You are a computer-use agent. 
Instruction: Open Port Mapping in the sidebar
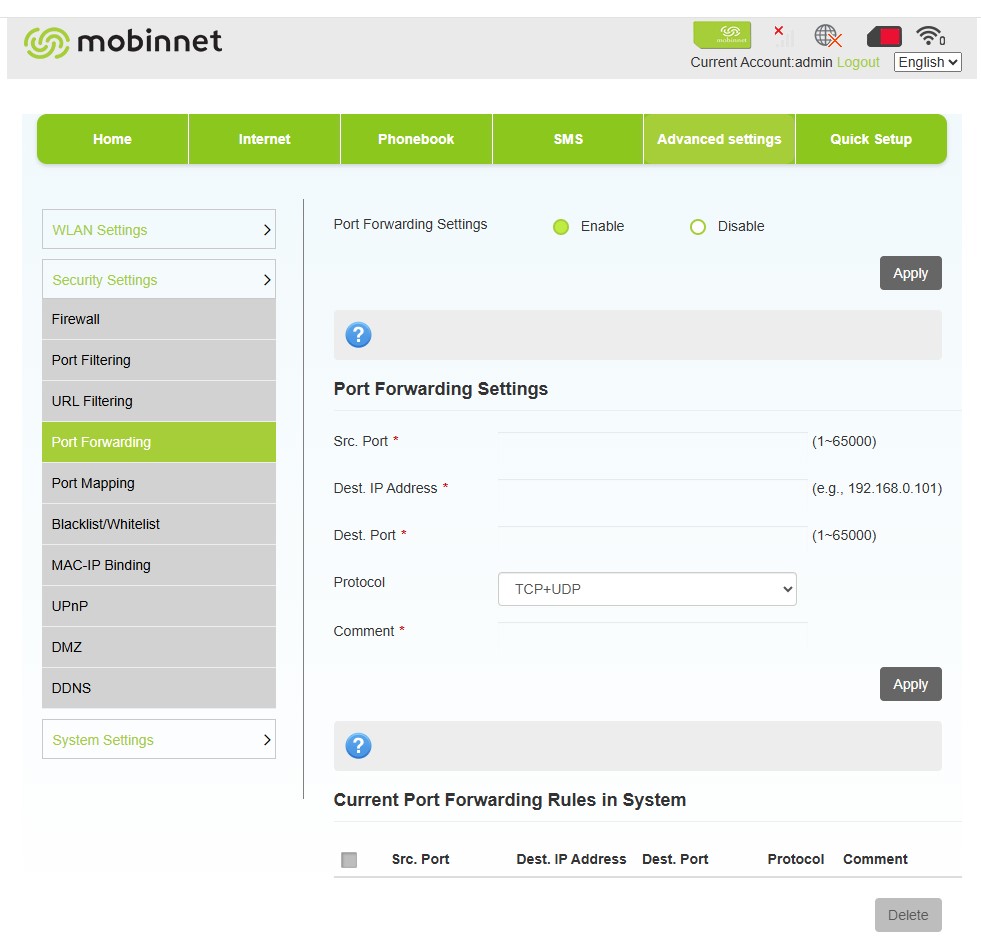click(159, 483)
